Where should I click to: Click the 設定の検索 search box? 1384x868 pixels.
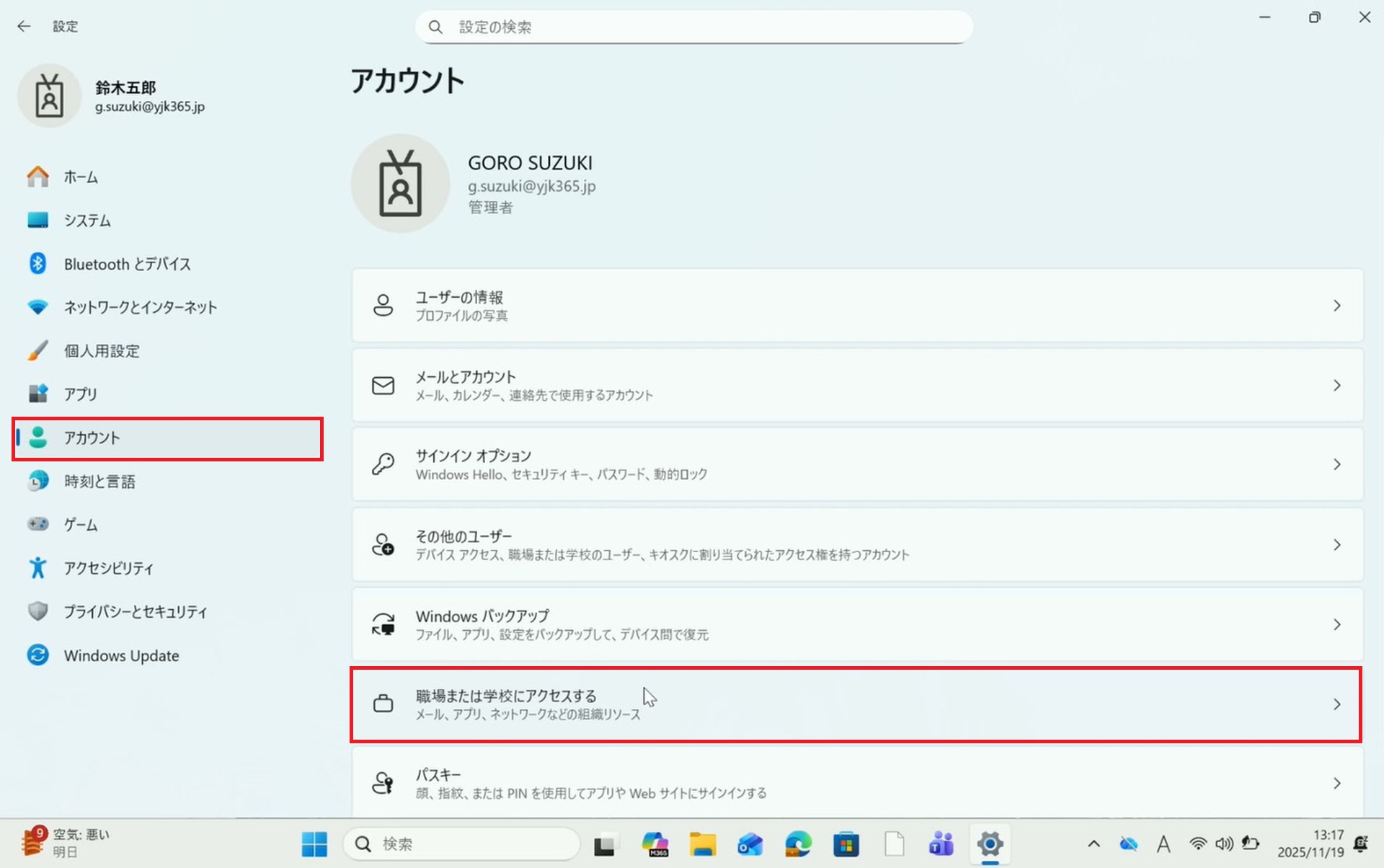[x=693, y=27]
